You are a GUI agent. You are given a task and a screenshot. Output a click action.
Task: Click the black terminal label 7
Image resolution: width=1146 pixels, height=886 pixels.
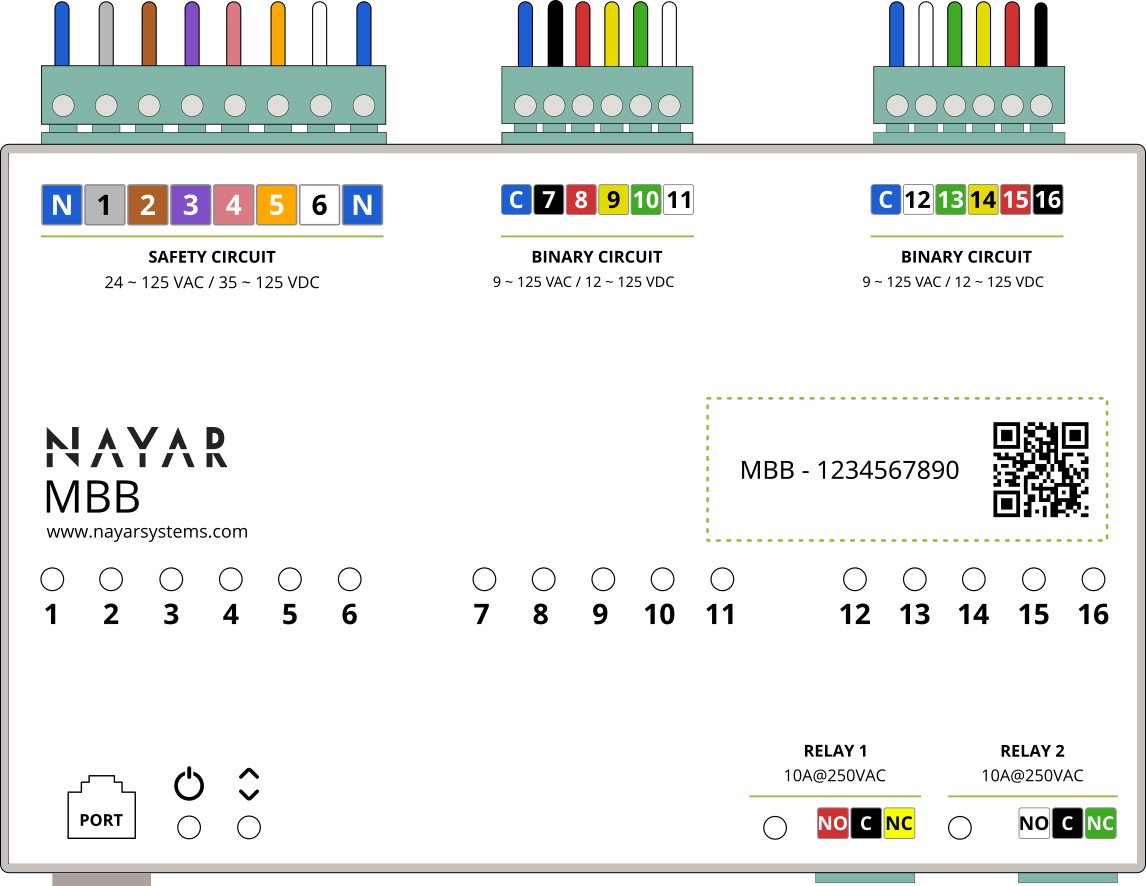click(x=549, y=200)
